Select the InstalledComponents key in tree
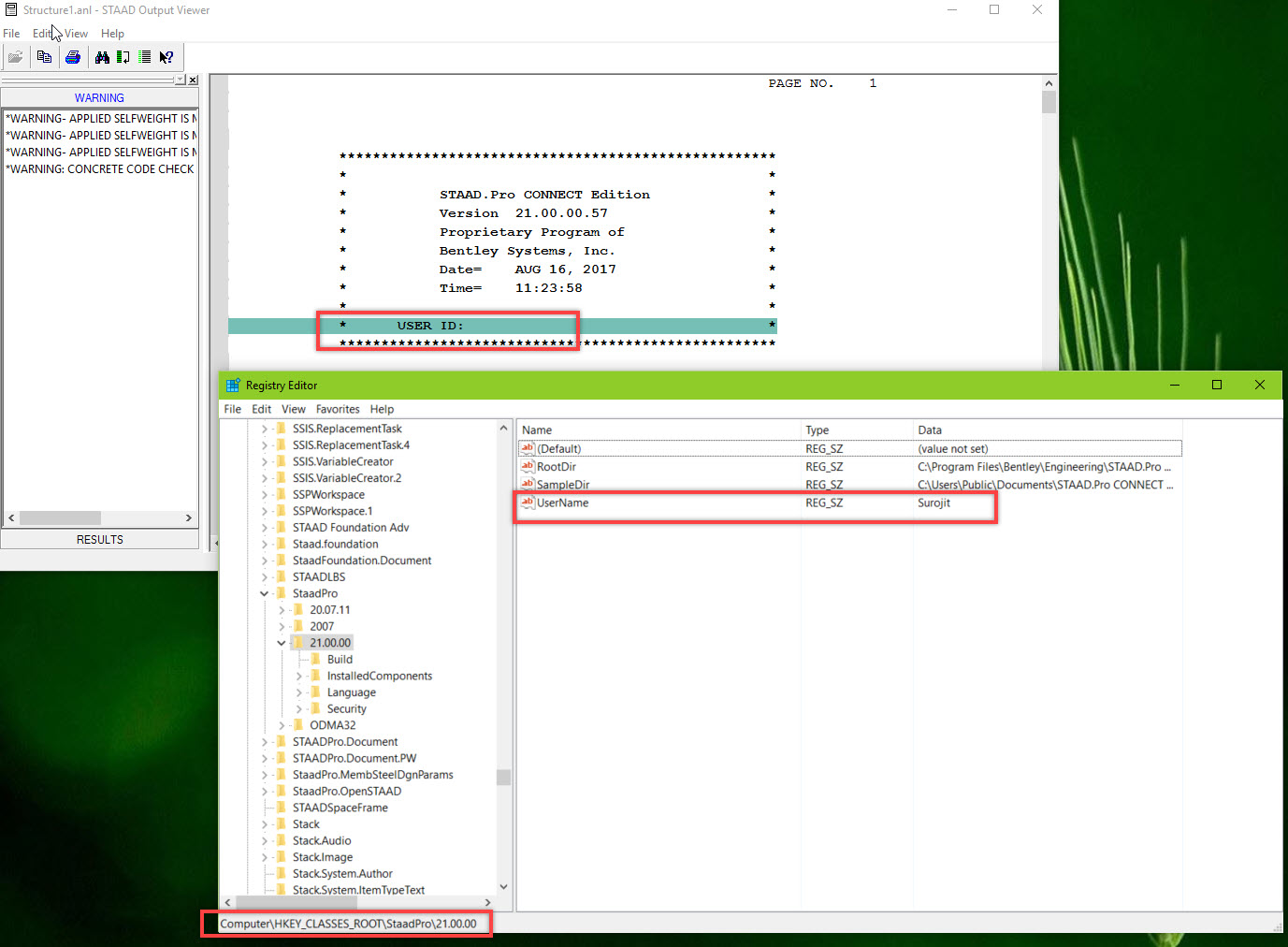Viewport: 1288px width, 947px height. tap(379, 676)
